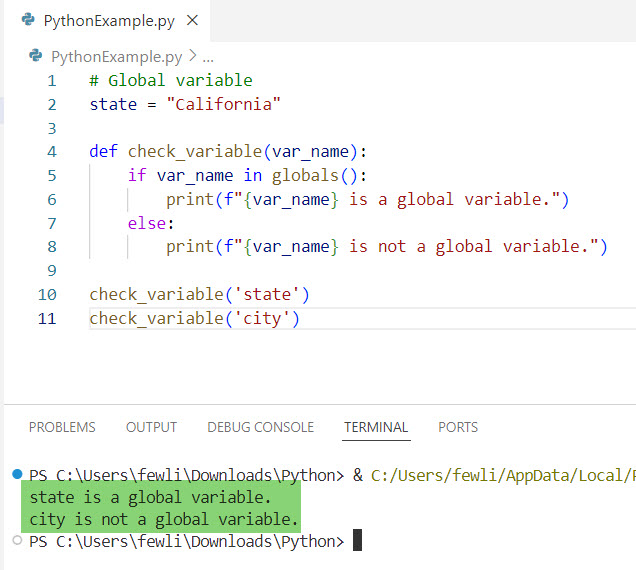Click the breadcrumb ellipsis after PythonExample.py

[x=208, y=59]
